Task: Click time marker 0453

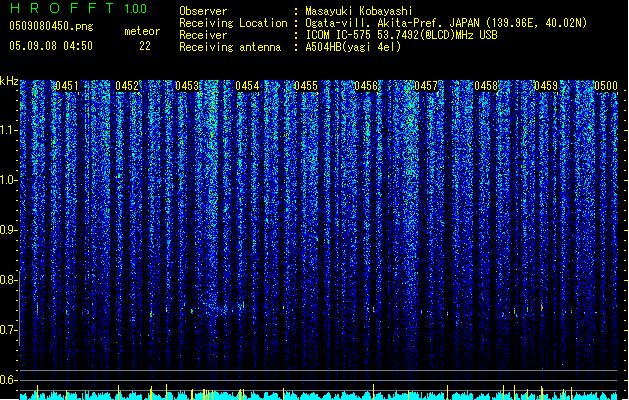Action: 187,86
